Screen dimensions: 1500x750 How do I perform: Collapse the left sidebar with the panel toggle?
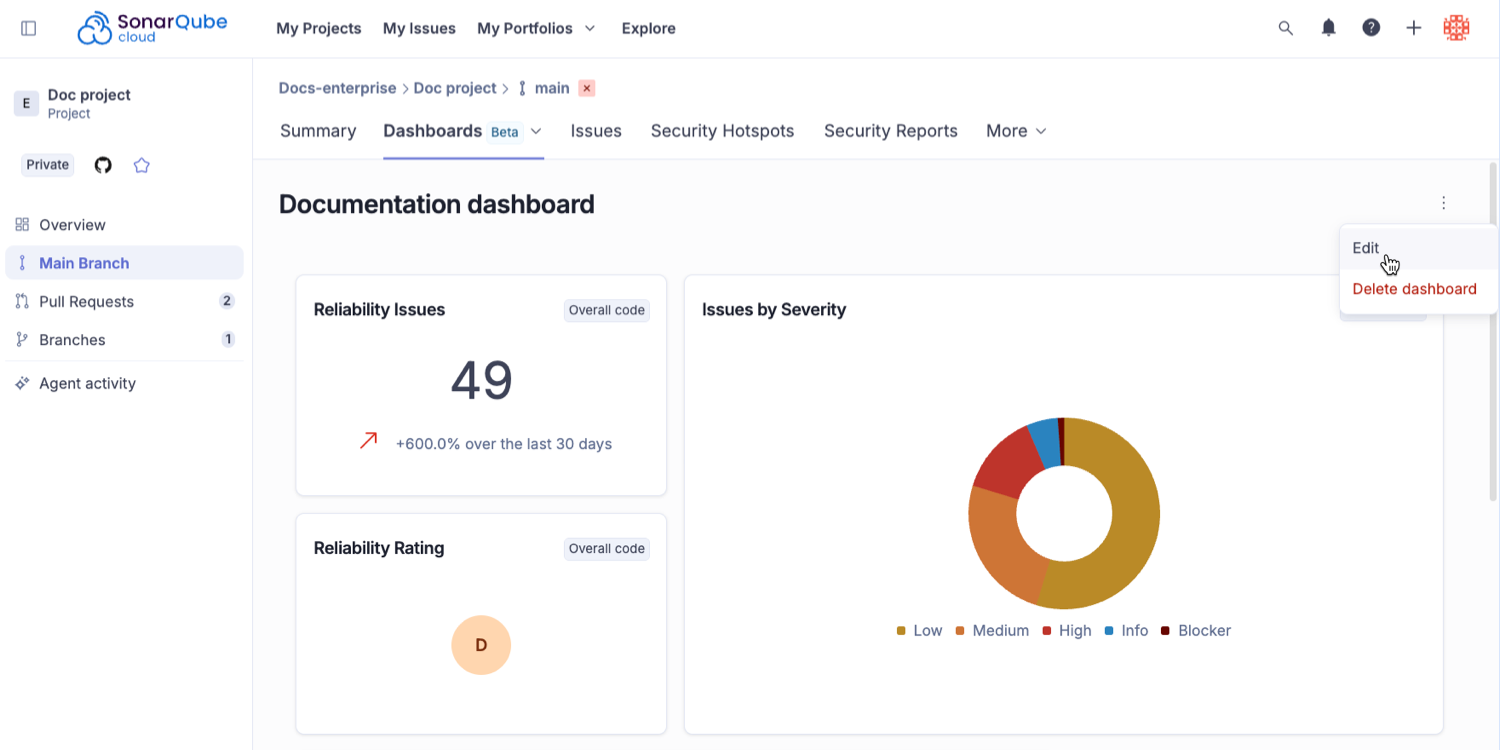pyautogui.click(x=28, y=28)
